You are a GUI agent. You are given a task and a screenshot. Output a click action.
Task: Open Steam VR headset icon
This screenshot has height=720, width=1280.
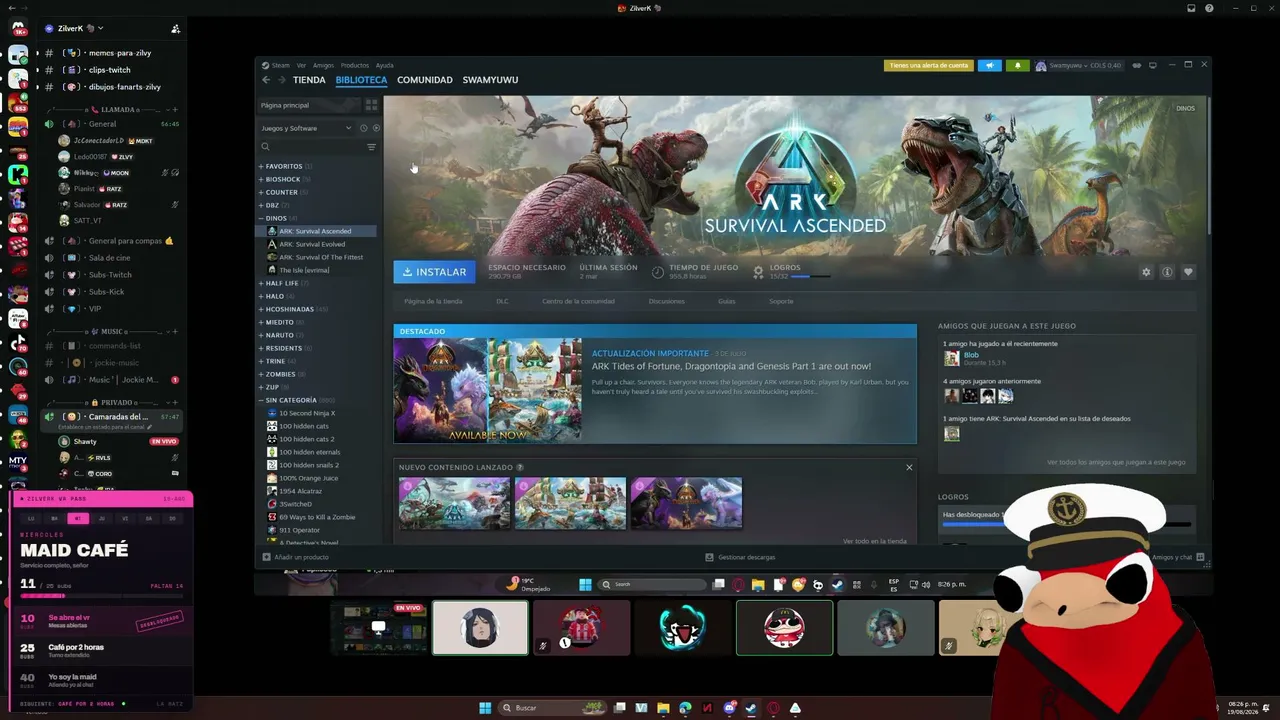pyautogui.click(x=1136, y=66)
